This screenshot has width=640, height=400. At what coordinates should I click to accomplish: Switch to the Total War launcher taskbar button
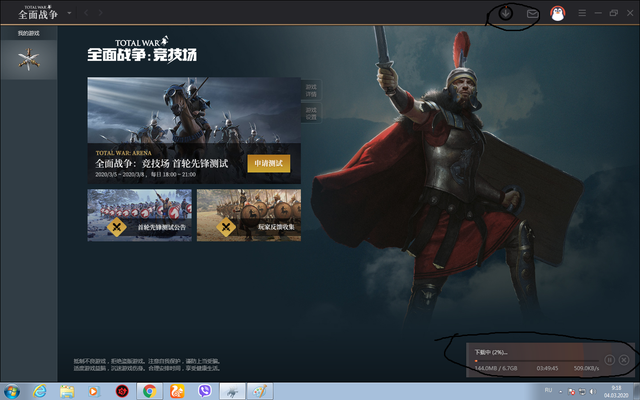(x=232, y=391)
